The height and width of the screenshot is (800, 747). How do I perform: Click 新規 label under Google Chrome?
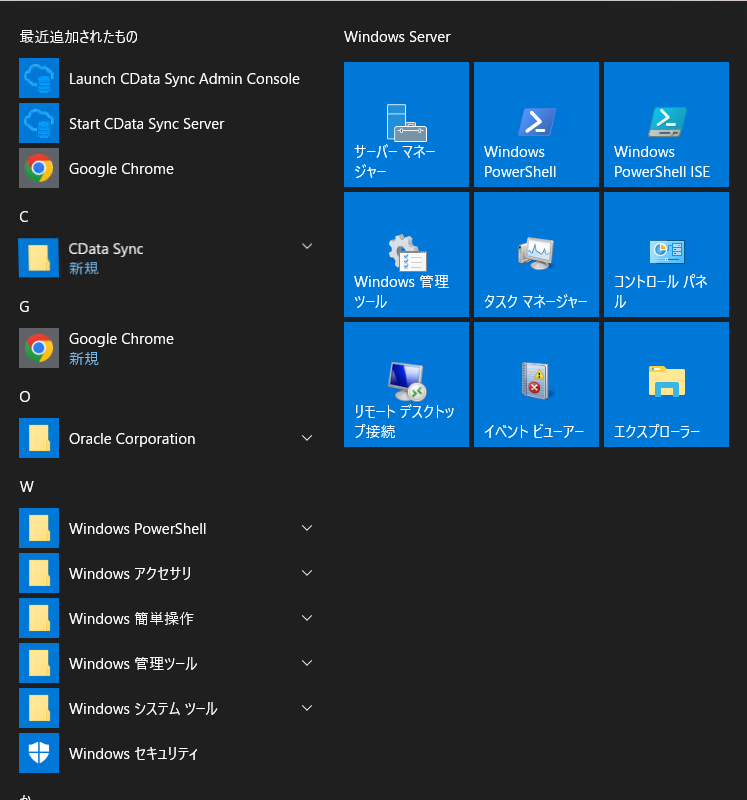pos(84,359)
